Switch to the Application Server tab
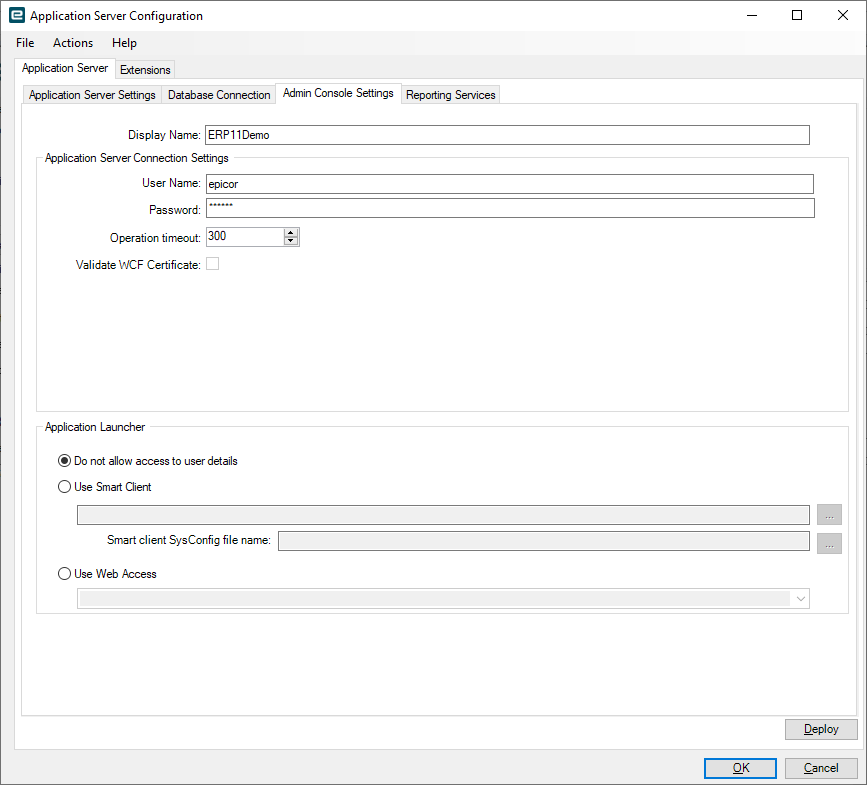Image resolution: width=867 pixels, height=785 pixels. coord(65,68)
